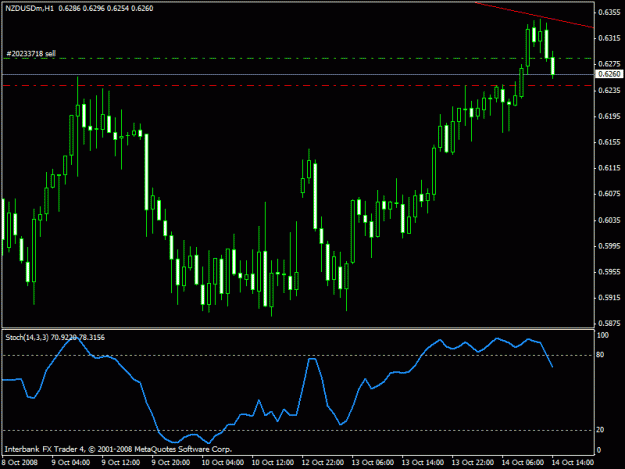Click price scale value 0.6315
This screenshot has width=625, height=469.
pyautogui.click(x=609, y=38)
